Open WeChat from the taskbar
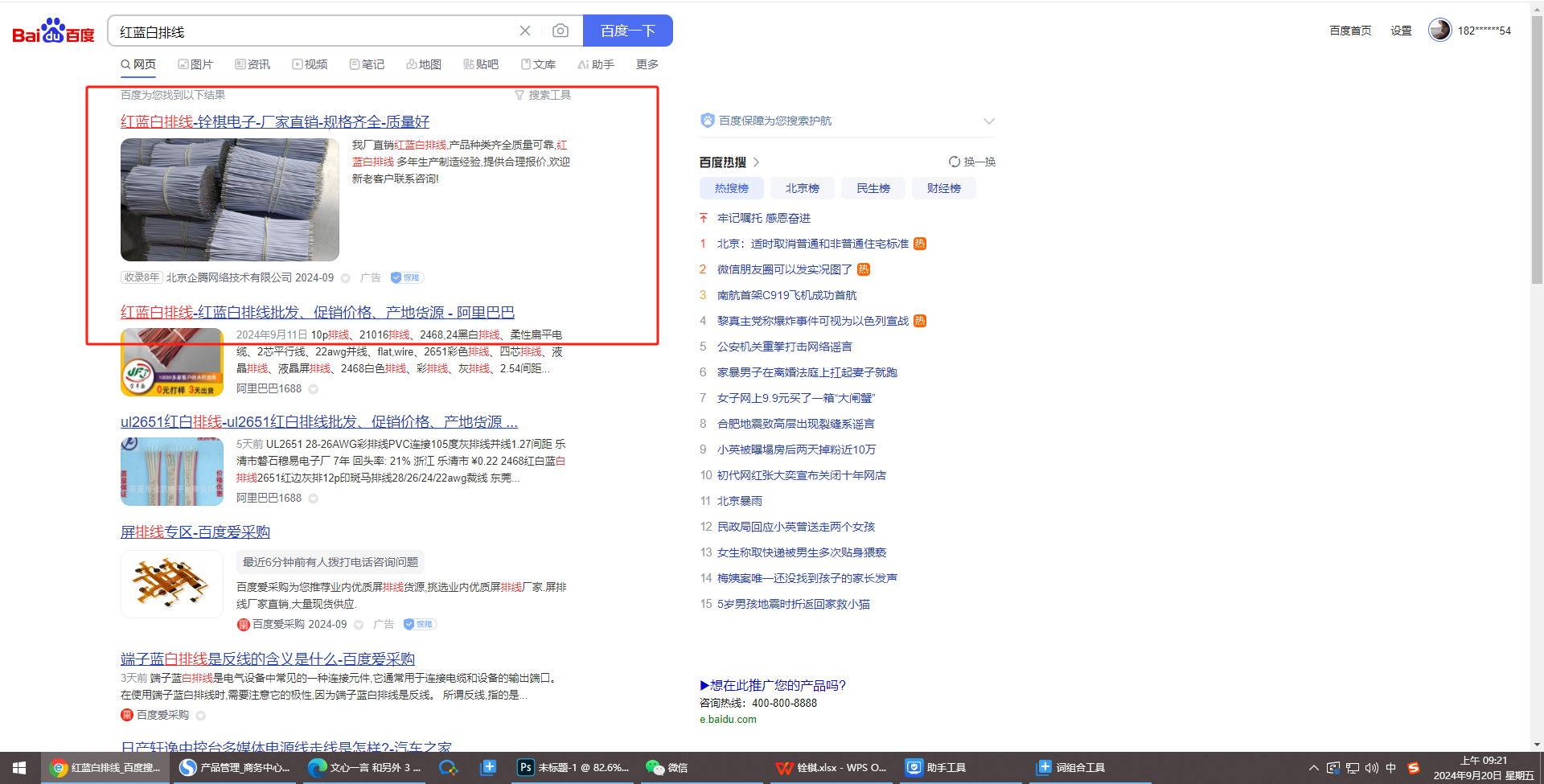This screenshot has height=784, width=1544. coord(667,767)
